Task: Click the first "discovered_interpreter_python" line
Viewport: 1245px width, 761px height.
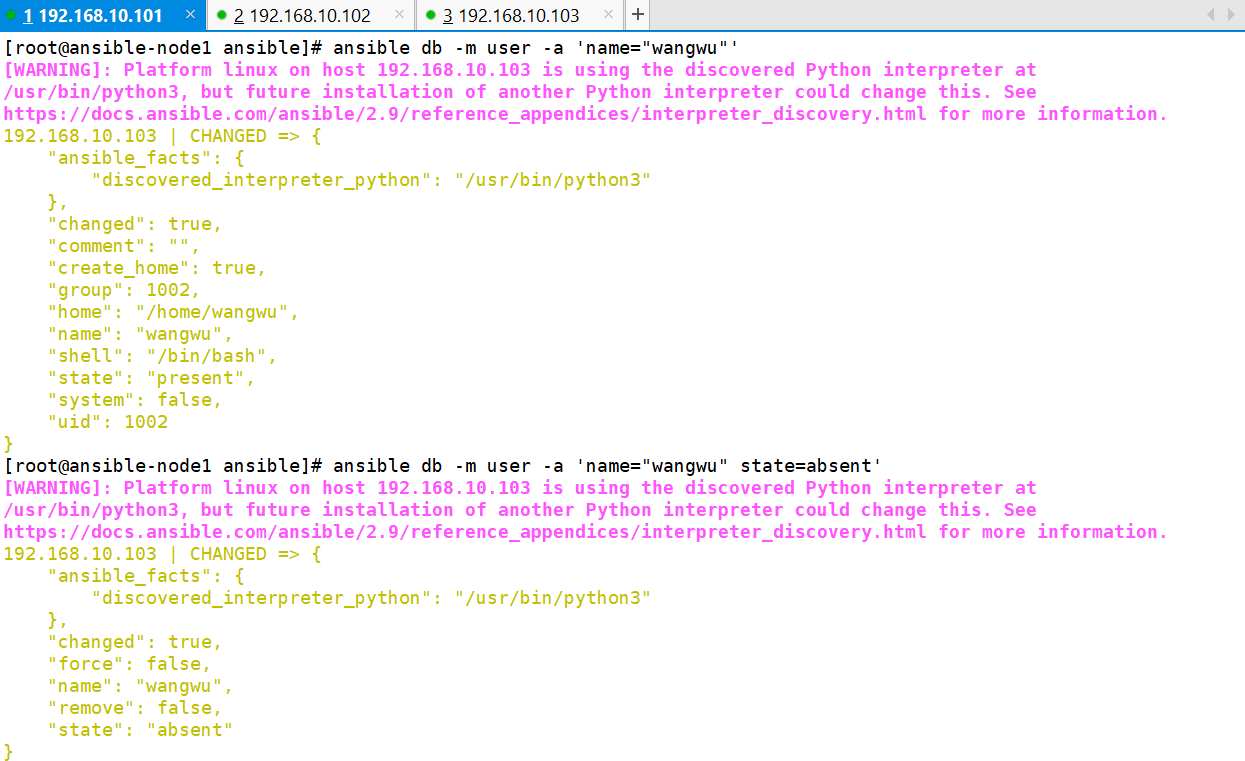Action: coord(371,180)
